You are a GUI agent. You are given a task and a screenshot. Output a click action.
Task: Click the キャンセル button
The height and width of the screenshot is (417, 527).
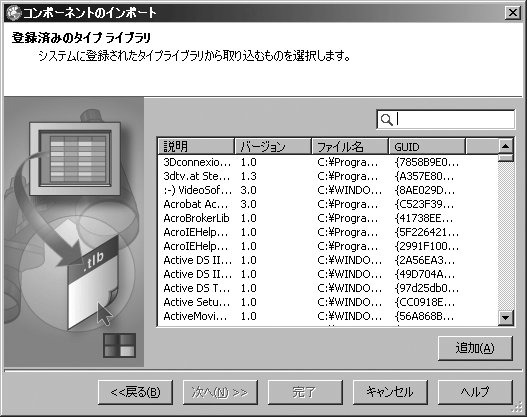(x=390, y=392)
